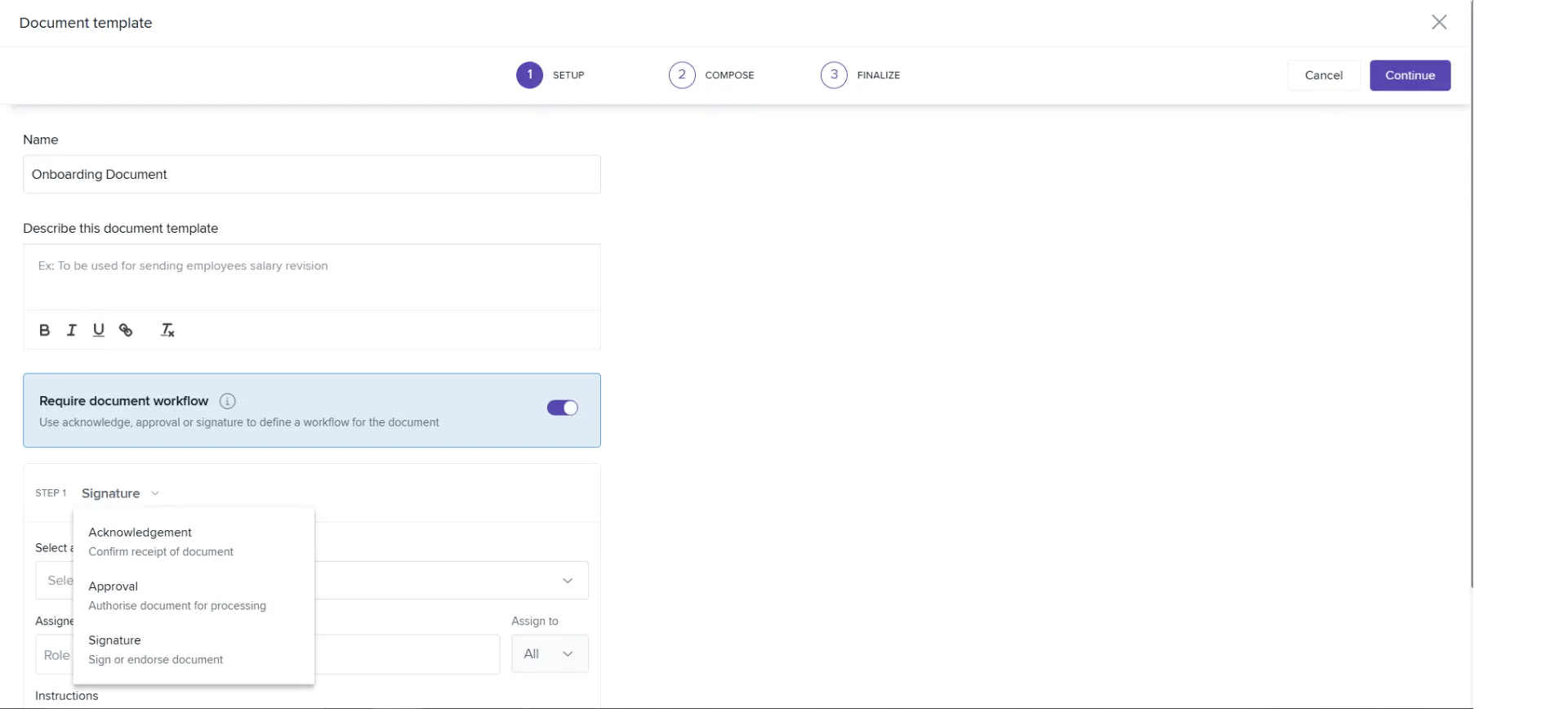Disable the Require document workflow toggle

562,408
